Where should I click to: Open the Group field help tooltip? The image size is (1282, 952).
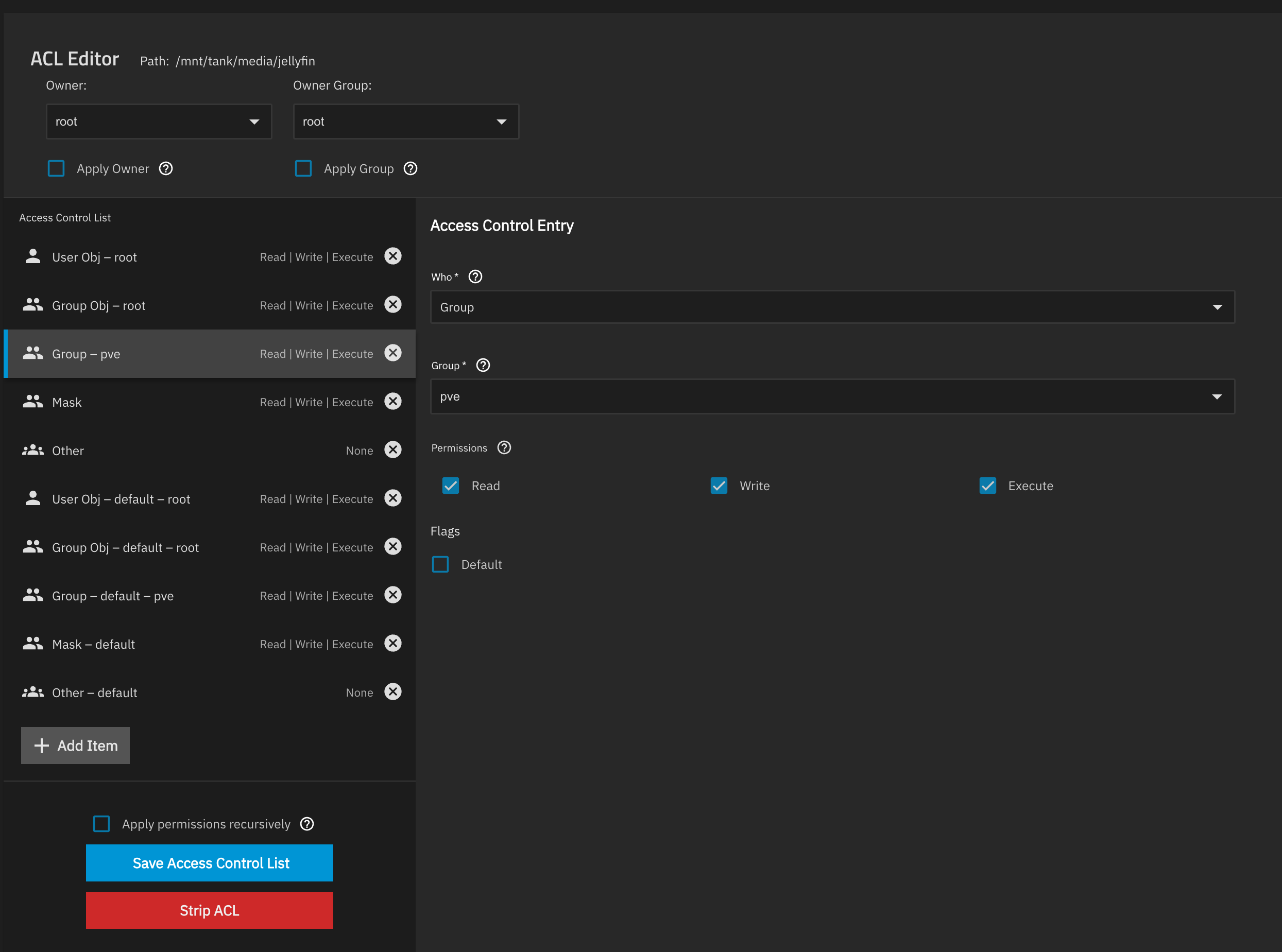click(483, 366)
